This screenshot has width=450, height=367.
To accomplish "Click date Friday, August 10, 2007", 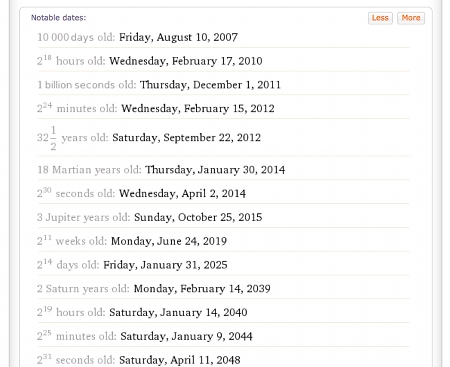I will tap(178, 37).
